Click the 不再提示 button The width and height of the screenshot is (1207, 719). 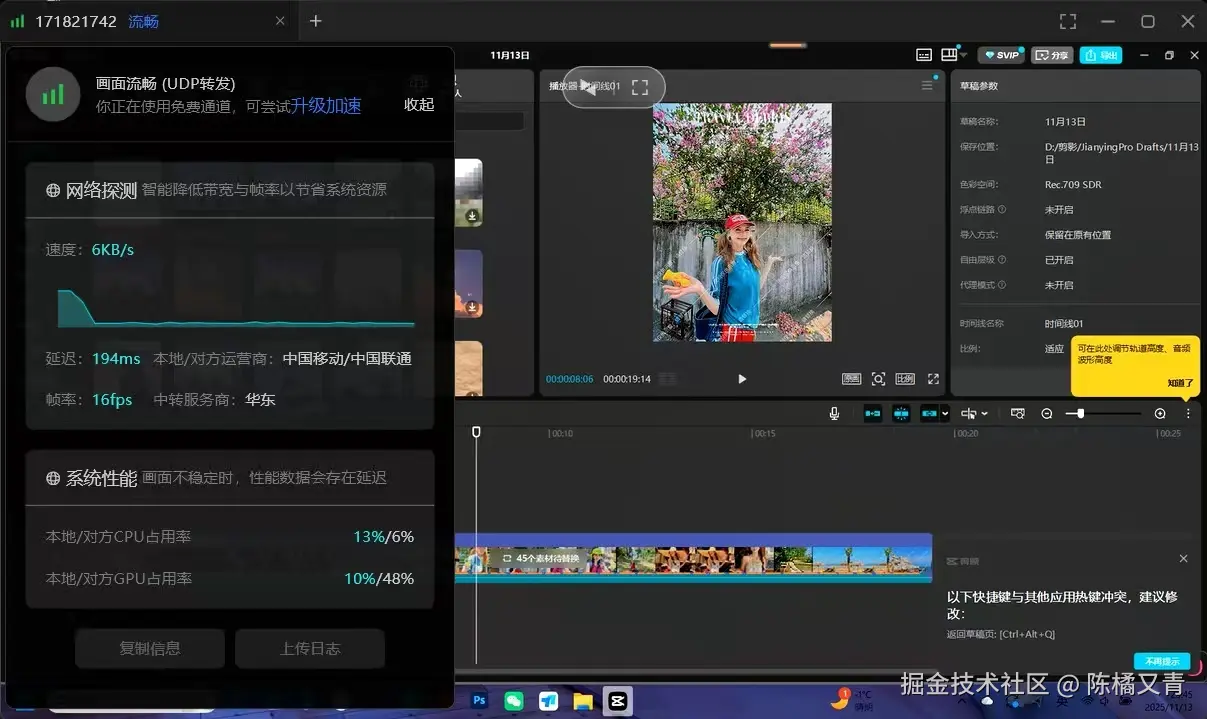click(1161, 661)
